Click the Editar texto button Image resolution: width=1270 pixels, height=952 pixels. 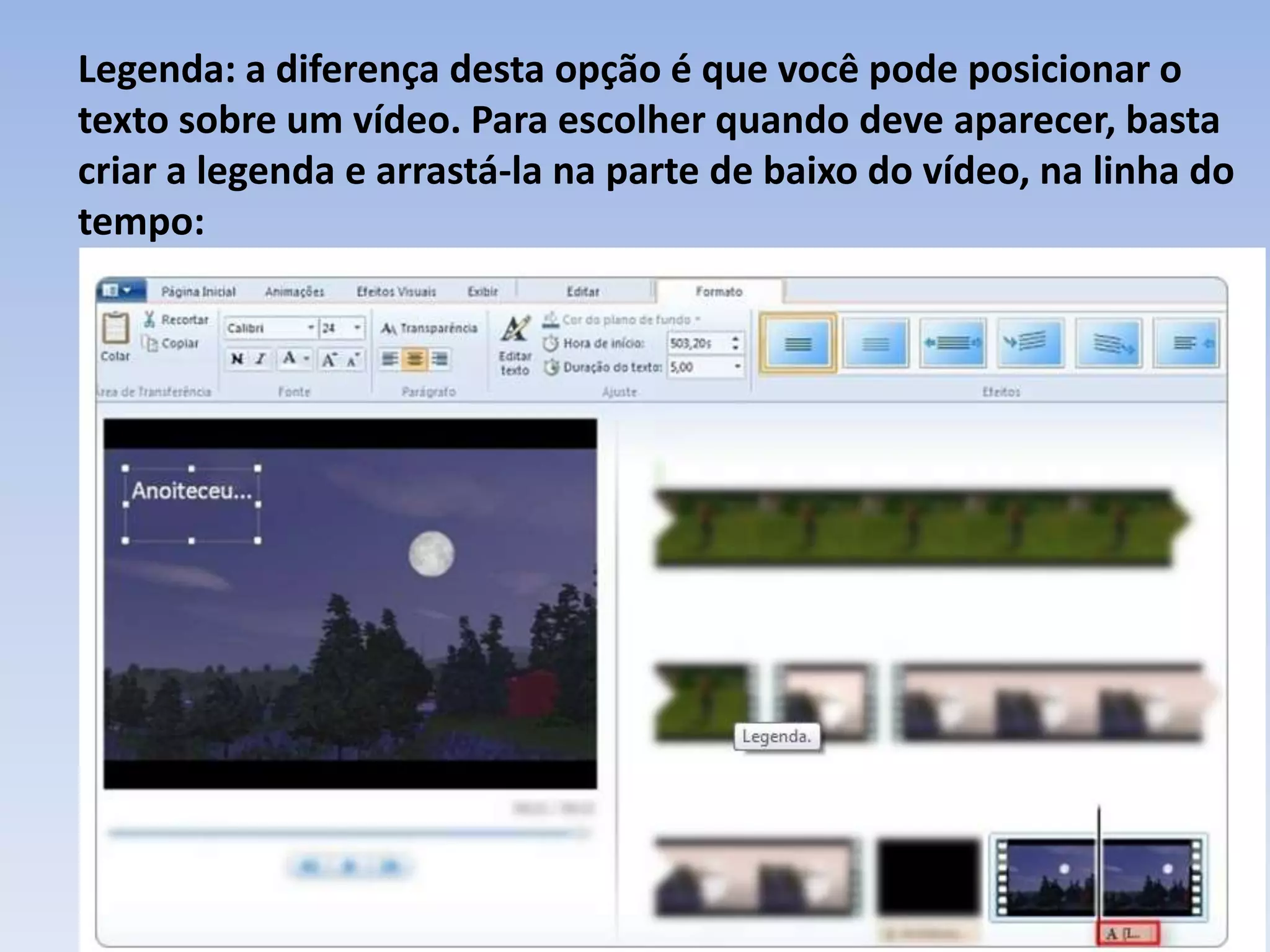click(515, 345)
